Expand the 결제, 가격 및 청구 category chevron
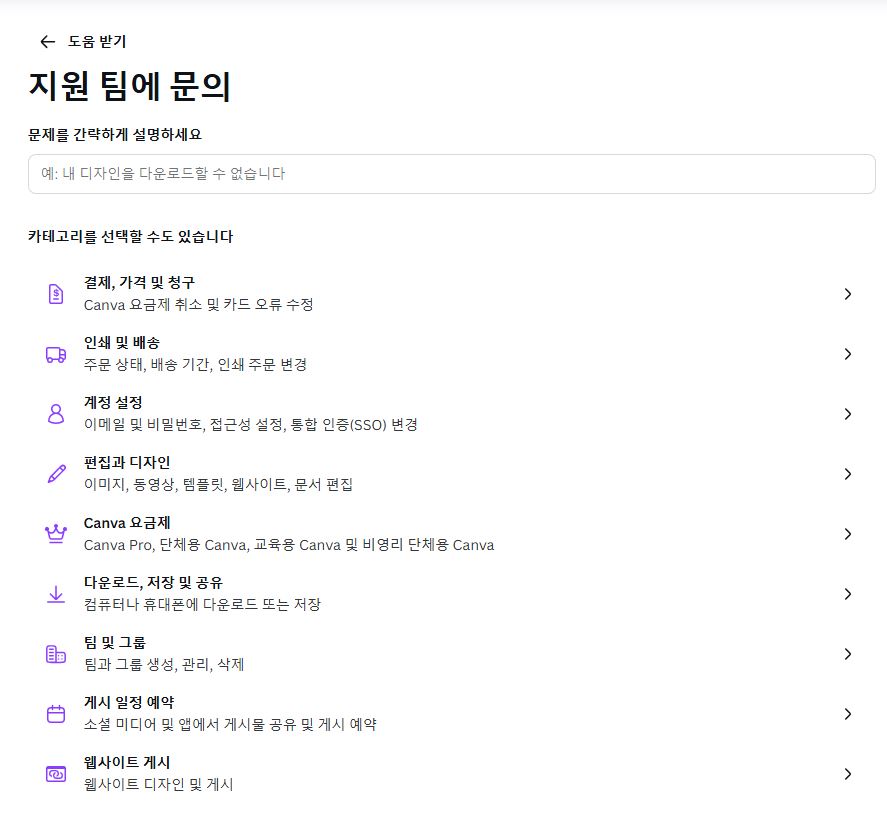The image size is (887, 825). click(848, 293)
